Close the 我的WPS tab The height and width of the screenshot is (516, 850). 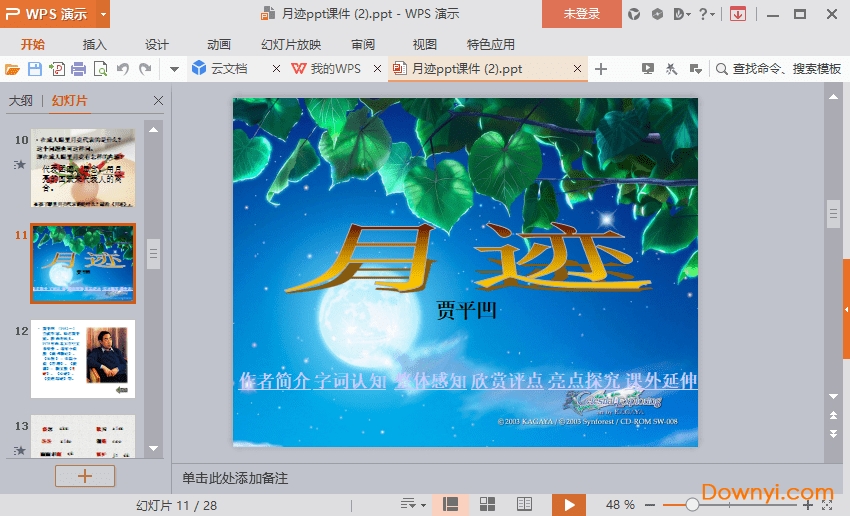coord(377,69)
